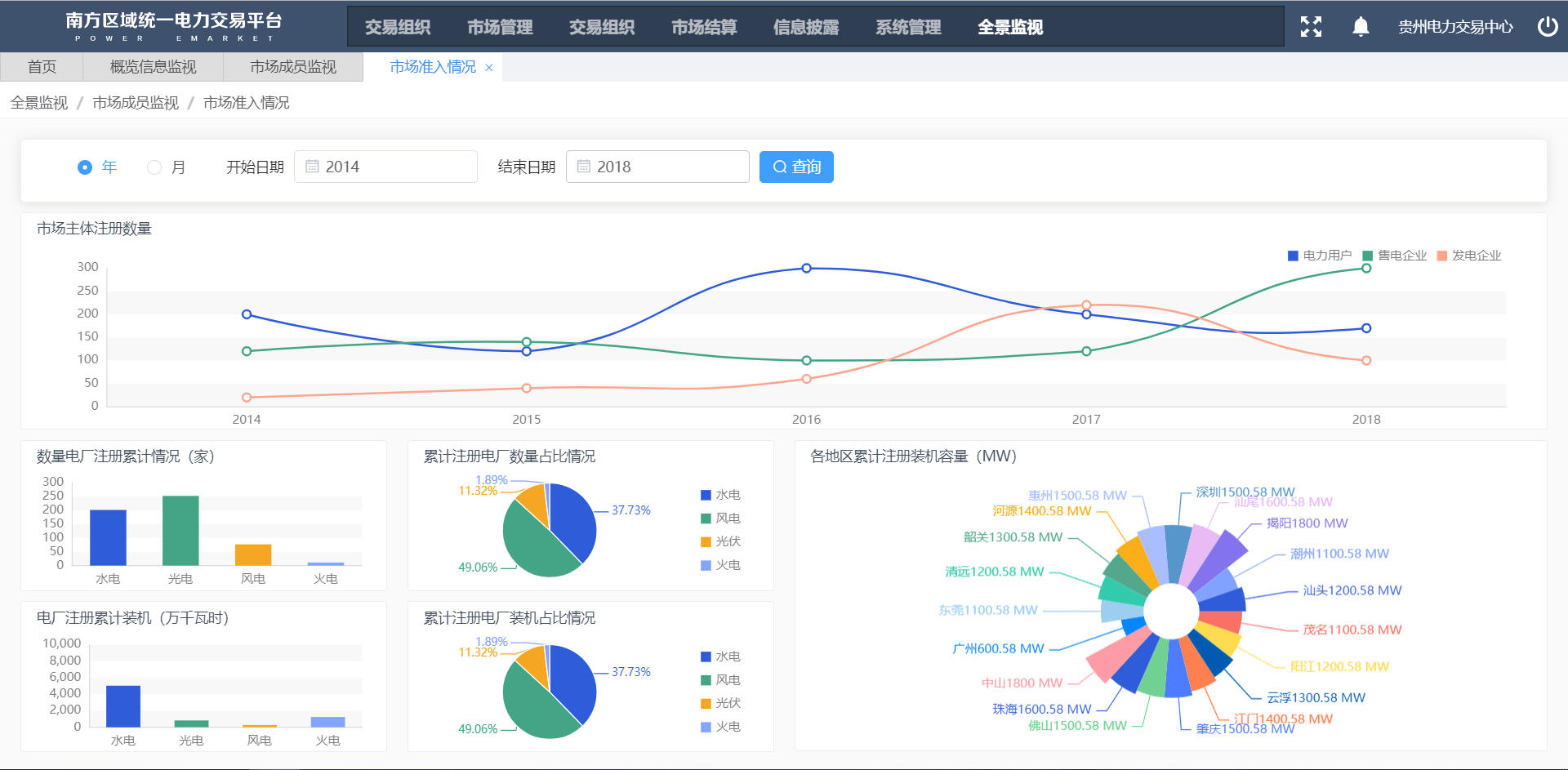The image size is (1568, 770).
Task: Click 电力用户 2016 peak data point
Action: (x=806, y=268)
